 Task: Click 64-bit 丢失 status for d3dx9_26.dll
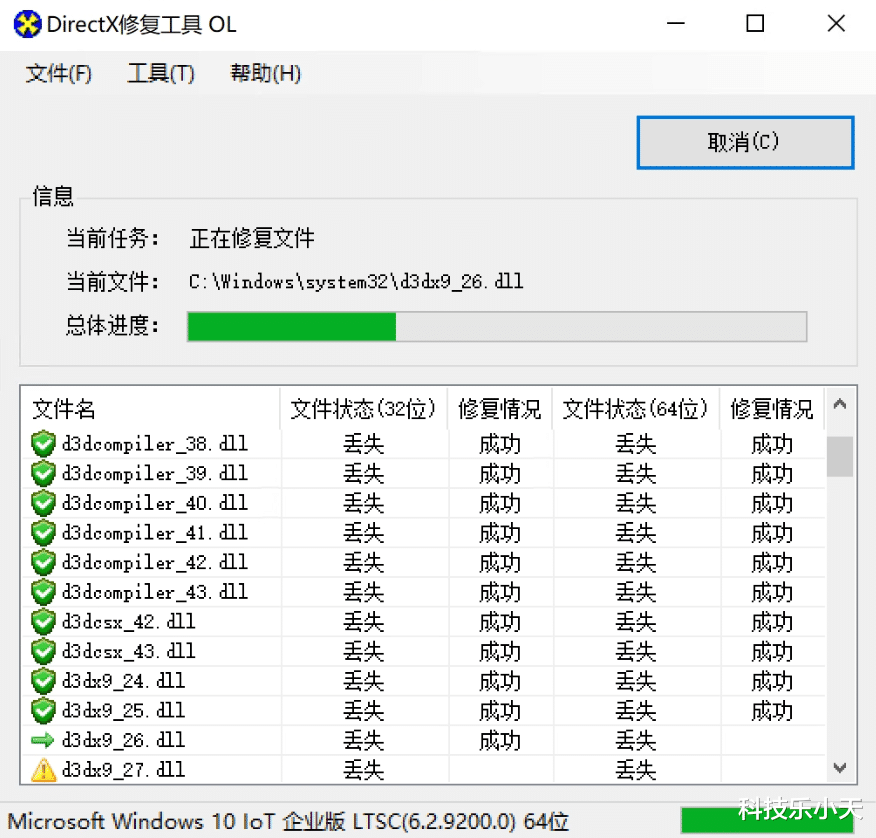point(635,741)
